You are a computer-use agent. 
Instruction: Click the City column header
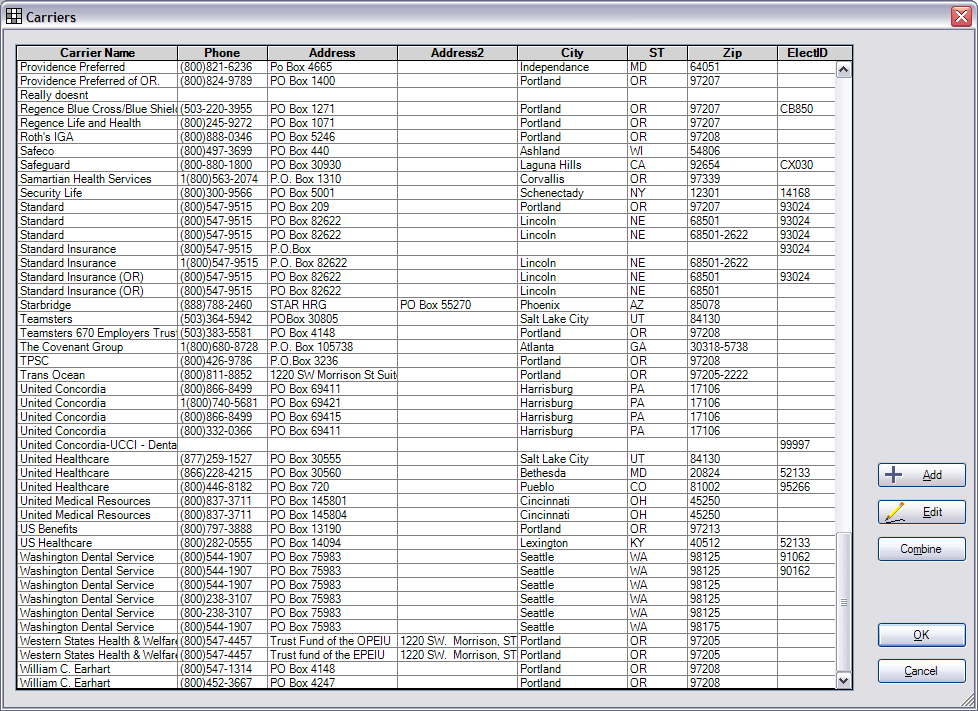pyautogui.click(x=572, y=53)
